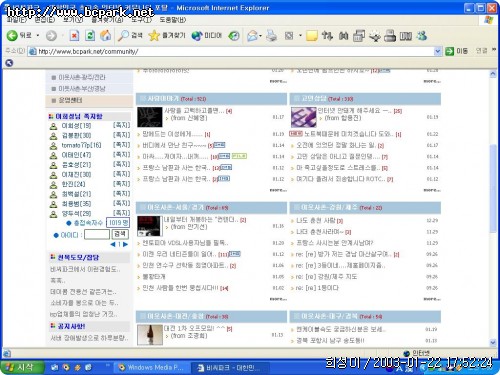Click the Windows Start button
Viewport: 500px width, 375px height.
coord(22,367)
